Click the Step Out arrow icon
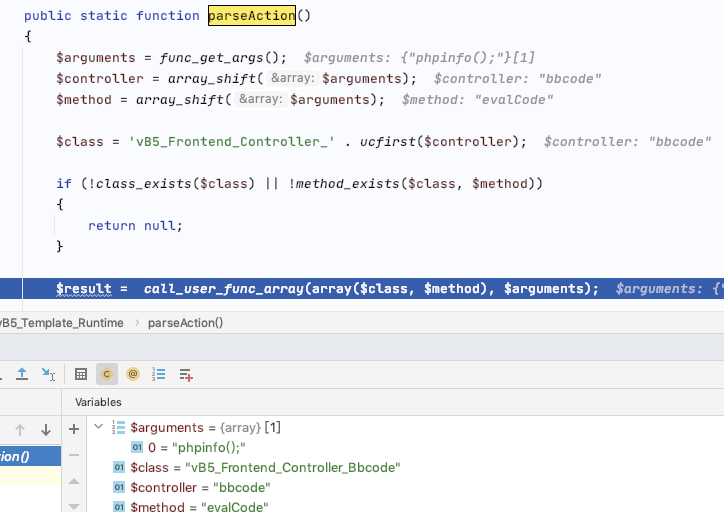The image size is (724, 512). 22,374
